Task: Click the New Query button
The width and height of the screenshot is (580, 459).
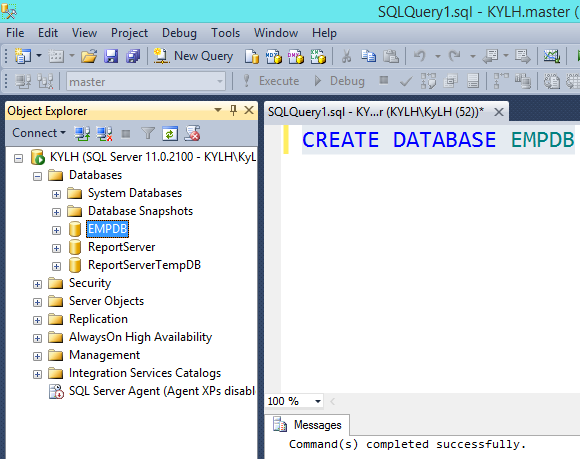Action: tap(193, 56)
